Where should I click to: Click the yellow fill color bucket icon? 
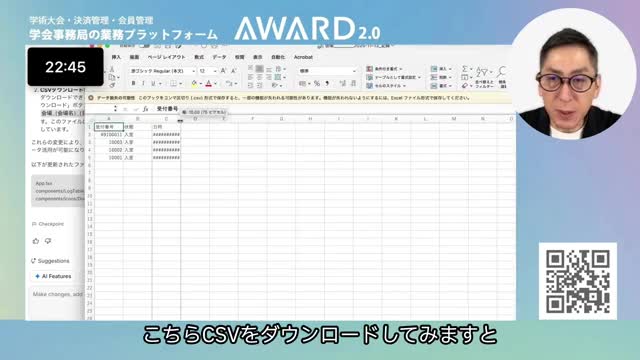[194, 84]
